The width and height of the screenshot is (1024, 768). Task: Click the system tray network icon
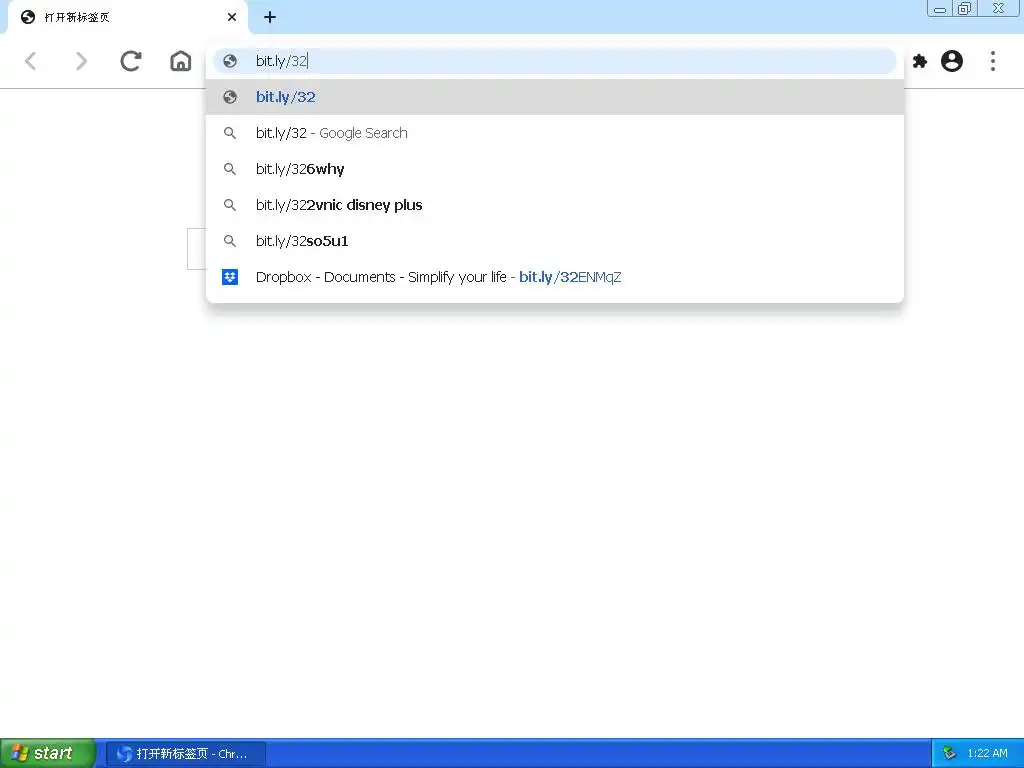tap(950, 754)
